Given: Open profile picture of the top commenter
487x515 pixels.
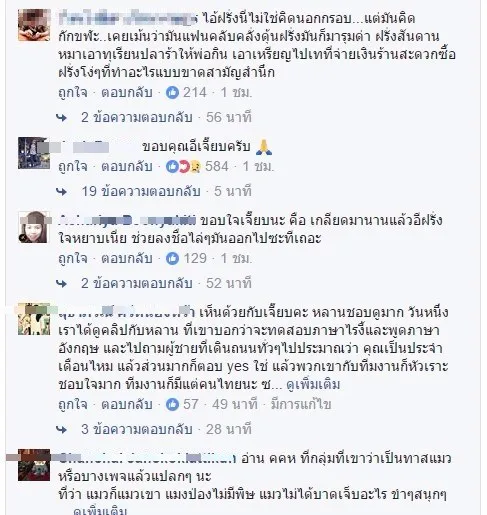Looking at the screenshot, I should click(x=34, y=25).
